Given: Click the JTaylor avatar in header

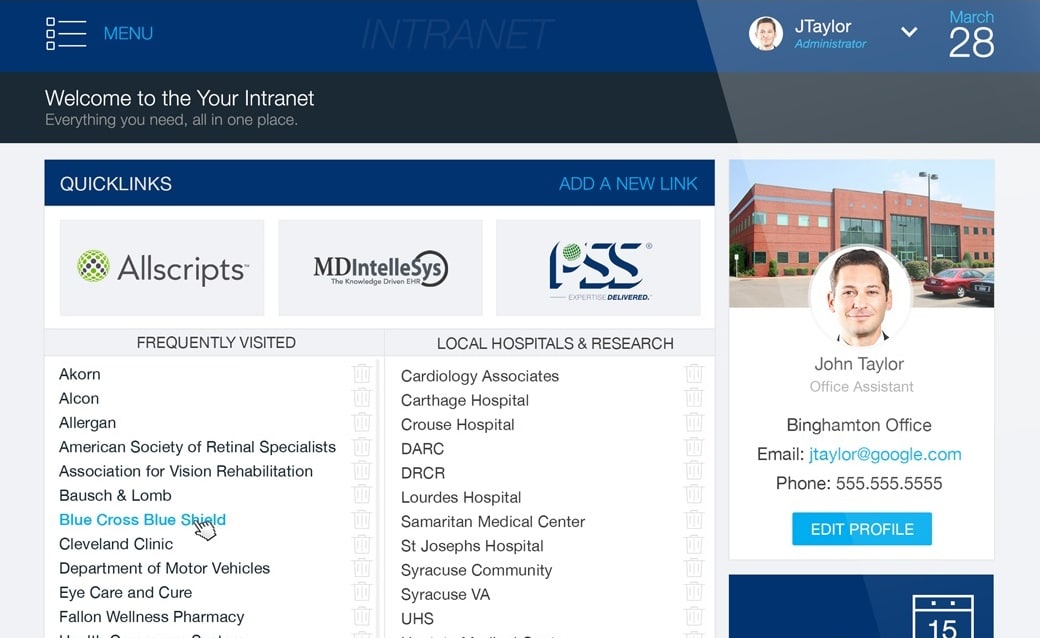Looking at the screenshot, I should [x=765, y=33].
